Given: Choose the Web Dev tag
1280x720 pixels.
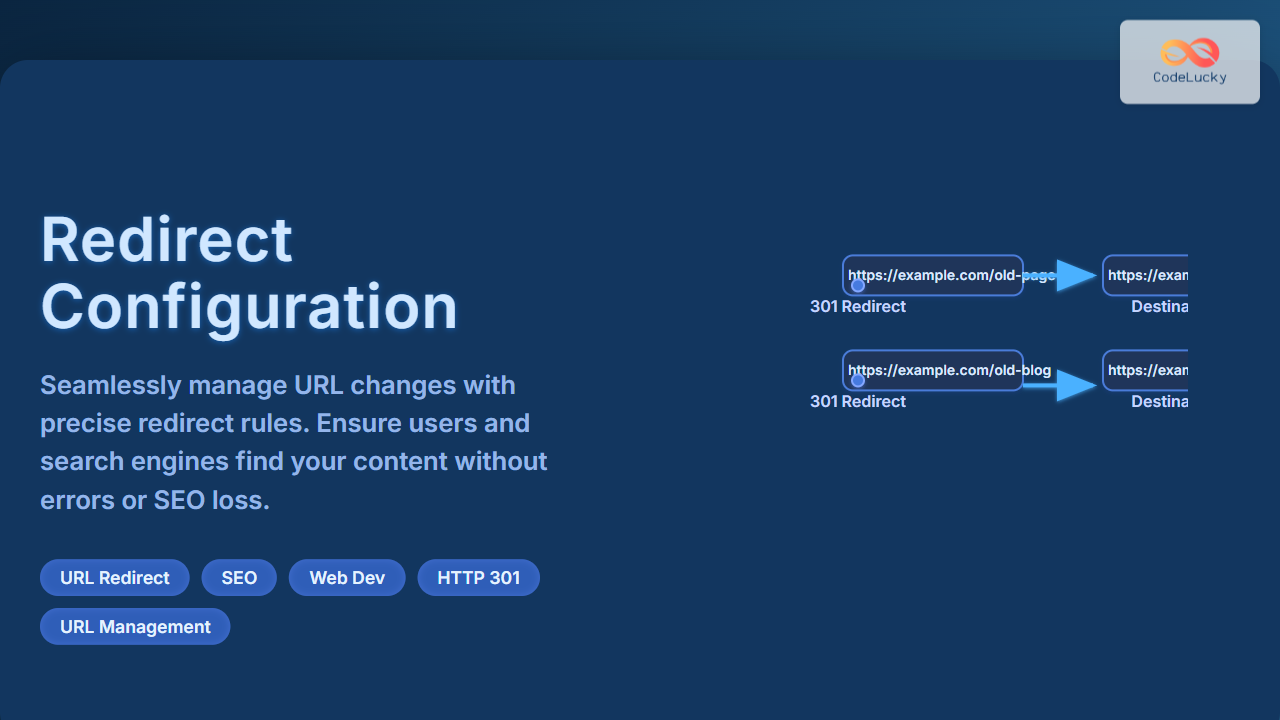Looking at the screenshot, I should 347,578.
